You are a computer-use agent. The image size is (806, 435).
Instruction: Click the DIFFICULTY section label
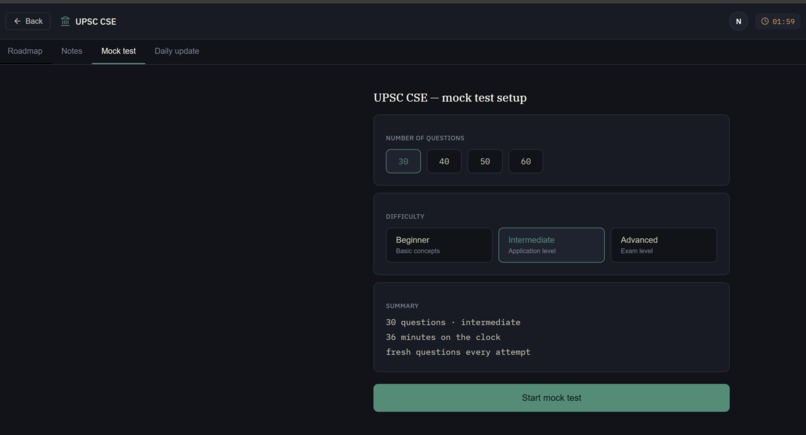coord(405,216)
